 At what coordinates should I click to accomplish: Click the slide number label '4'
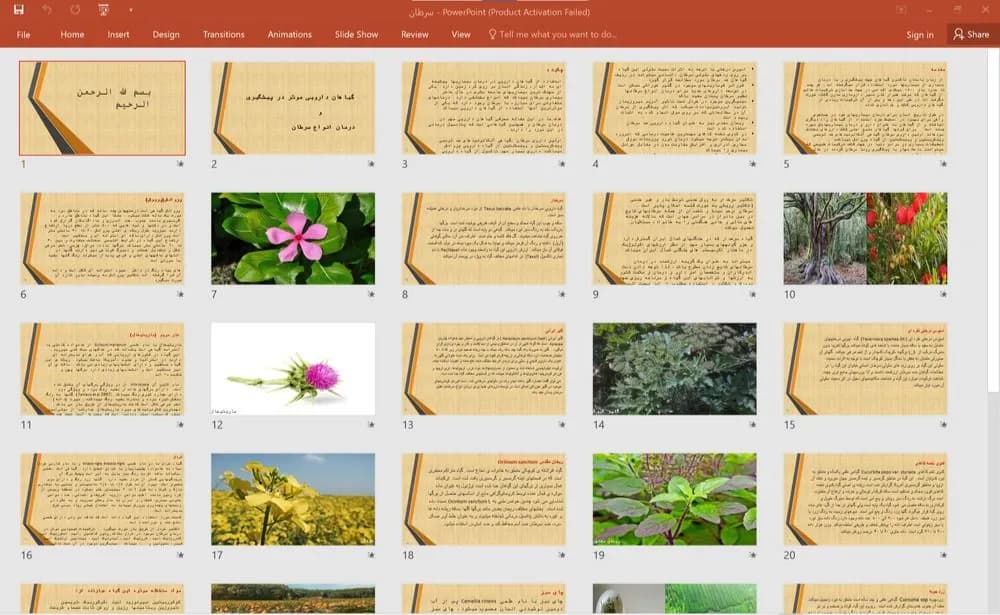click(596, 164)
